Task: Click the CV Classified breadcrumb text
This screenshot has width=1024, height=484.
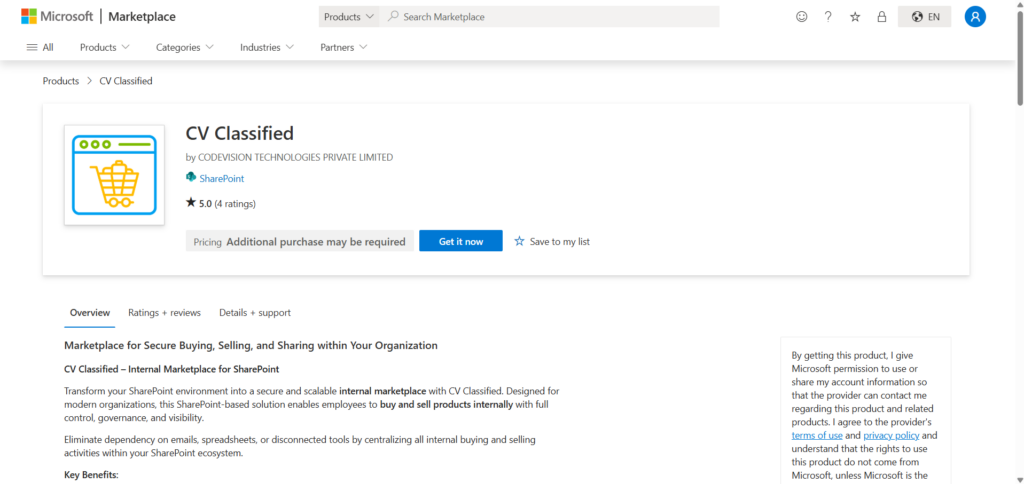Action: pos(126,81)
